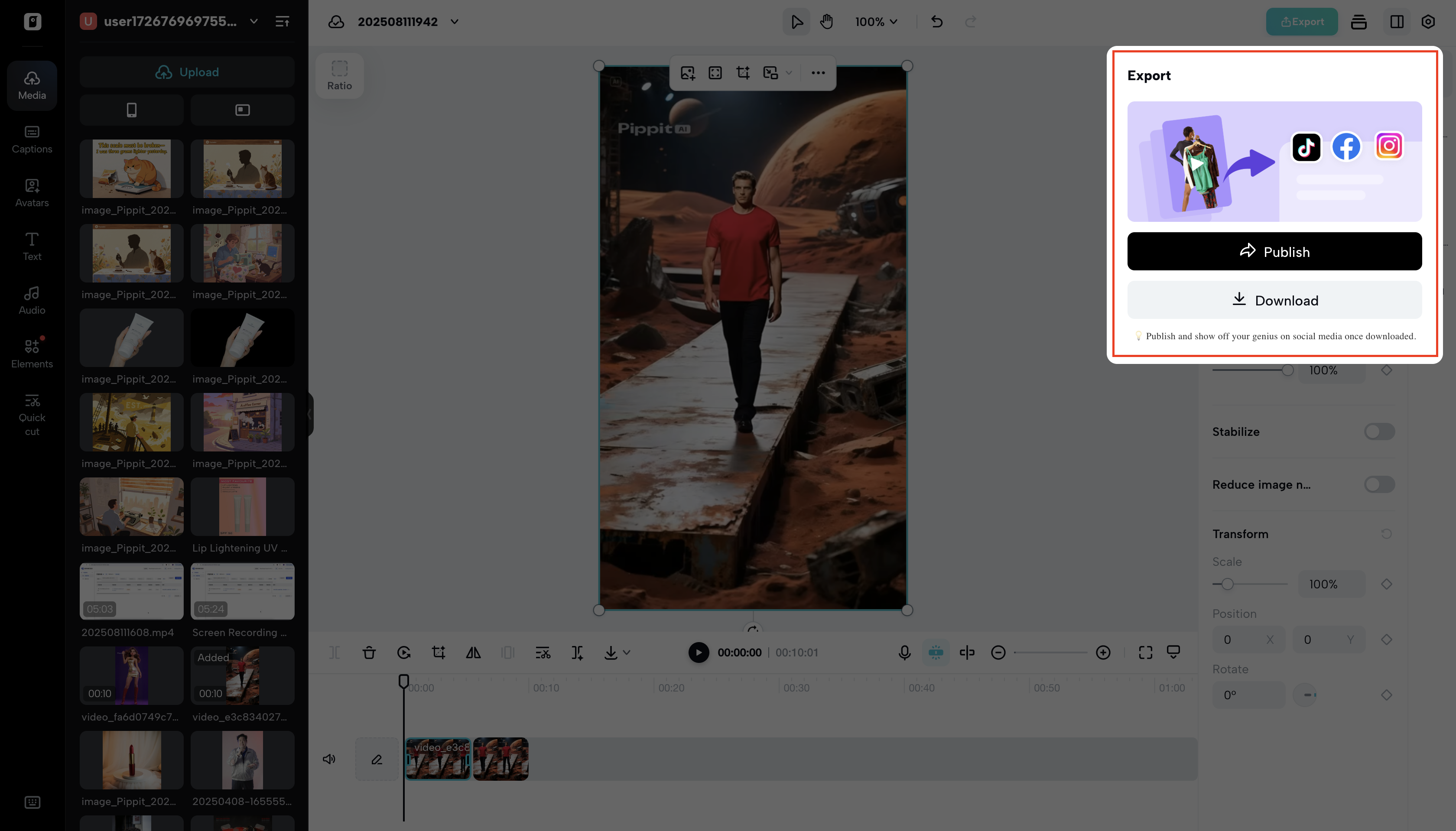Click the Download button in the Export panel
Screen dimensions: 1456x831
pos(1274,300)
